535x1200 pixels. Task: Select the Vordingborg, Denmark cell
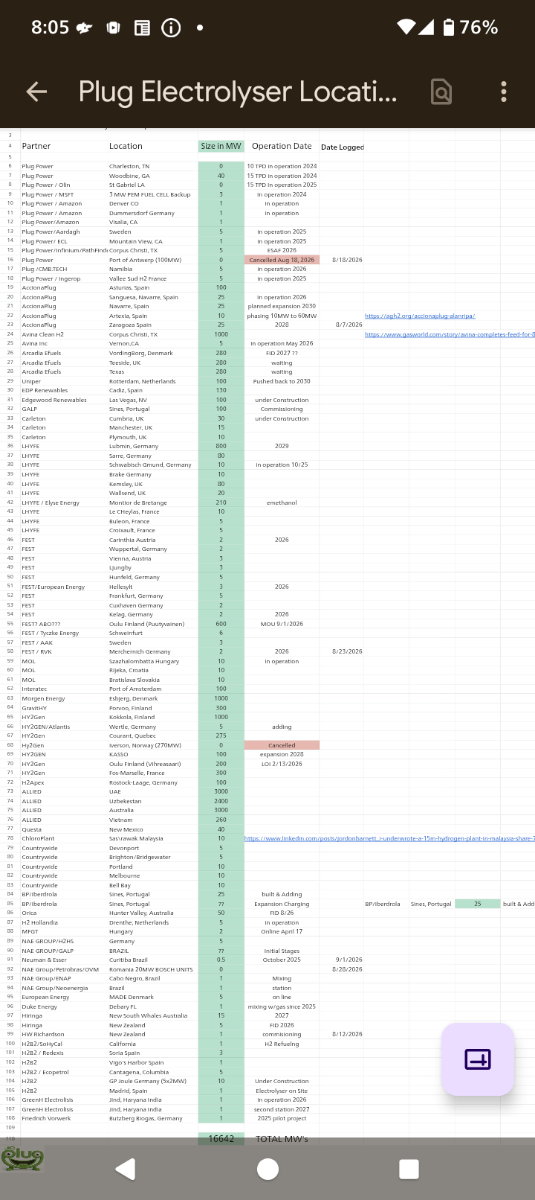140,353
